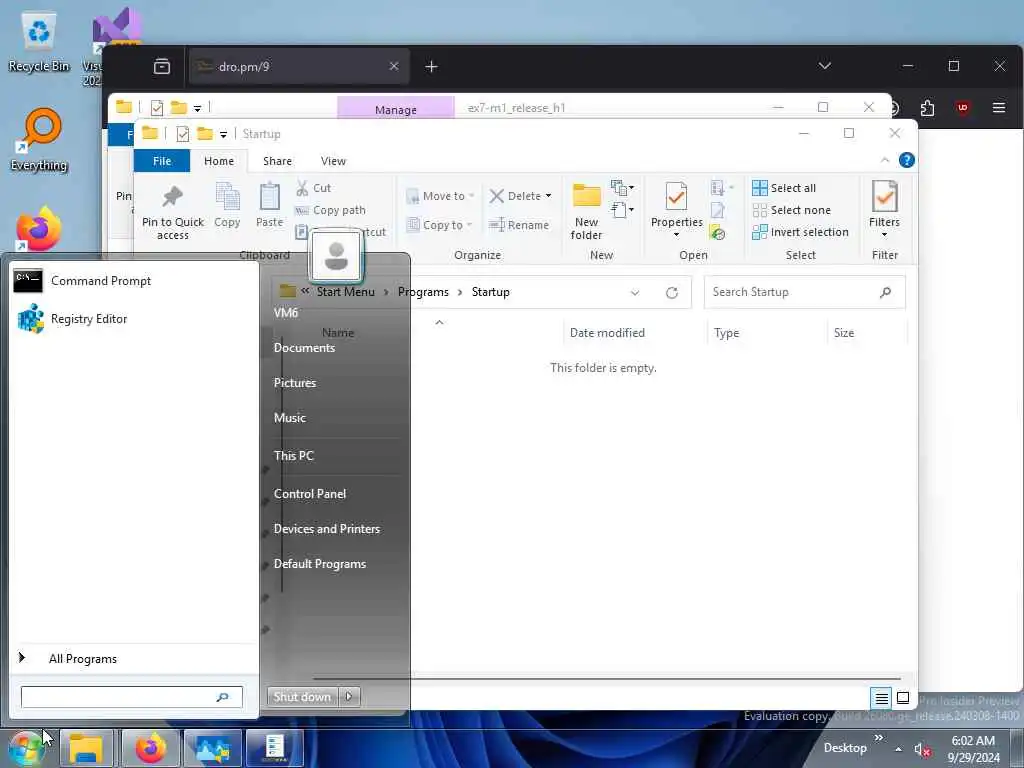Open VM6 user folder link
This screenshot has width=1024, height=768.
286,312
